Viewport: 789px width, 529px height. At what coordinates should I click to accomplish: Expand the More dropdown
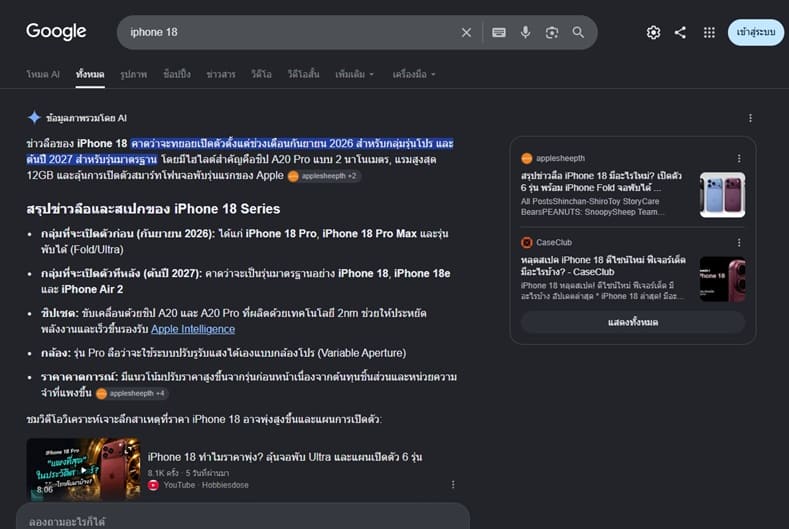tap(355, 74)
